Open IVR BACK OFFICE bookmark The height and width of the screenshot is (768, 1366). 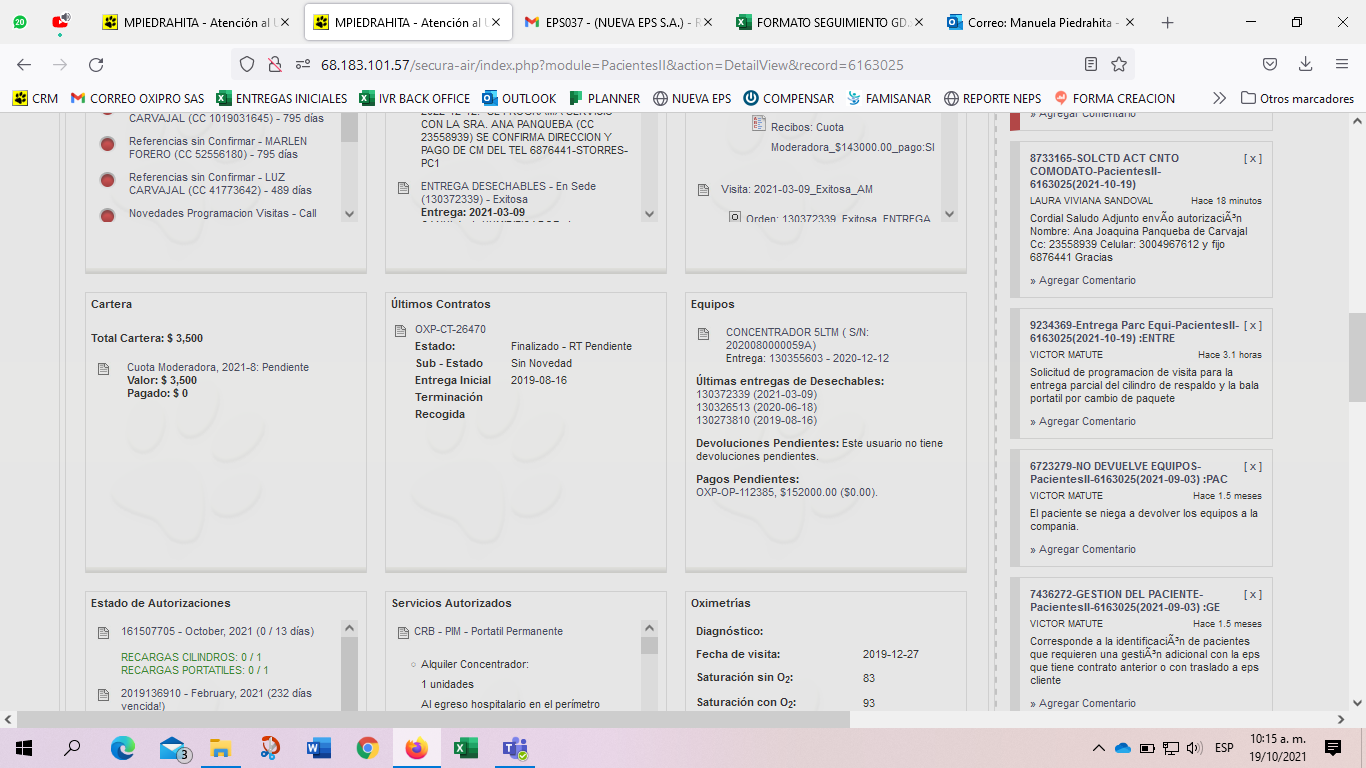[414, 98]
